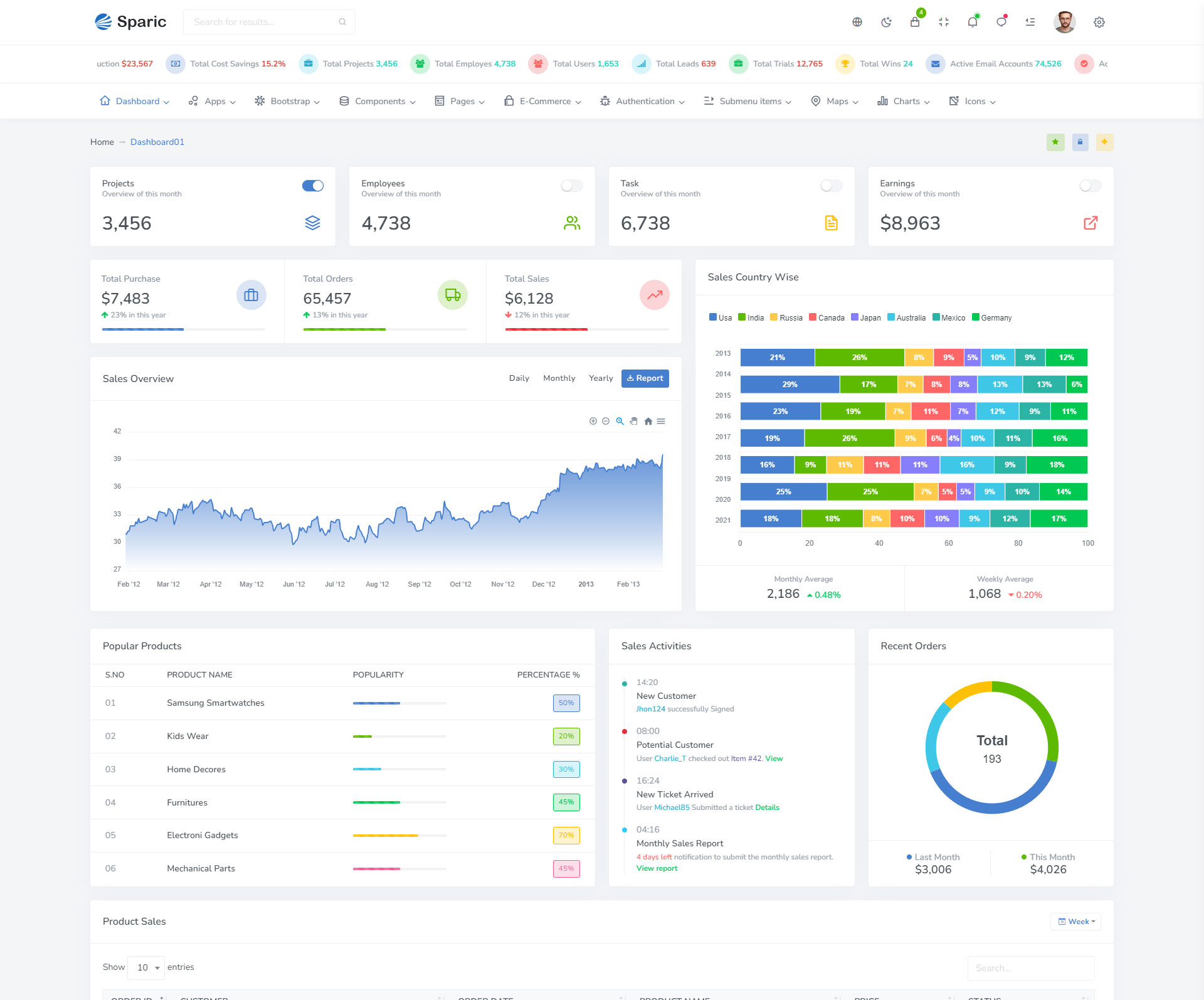Switch Sales Overview to Monthly
The width and height of the screenshot is (1204, 1000).
pyautogui.click(x=559, y=378)
